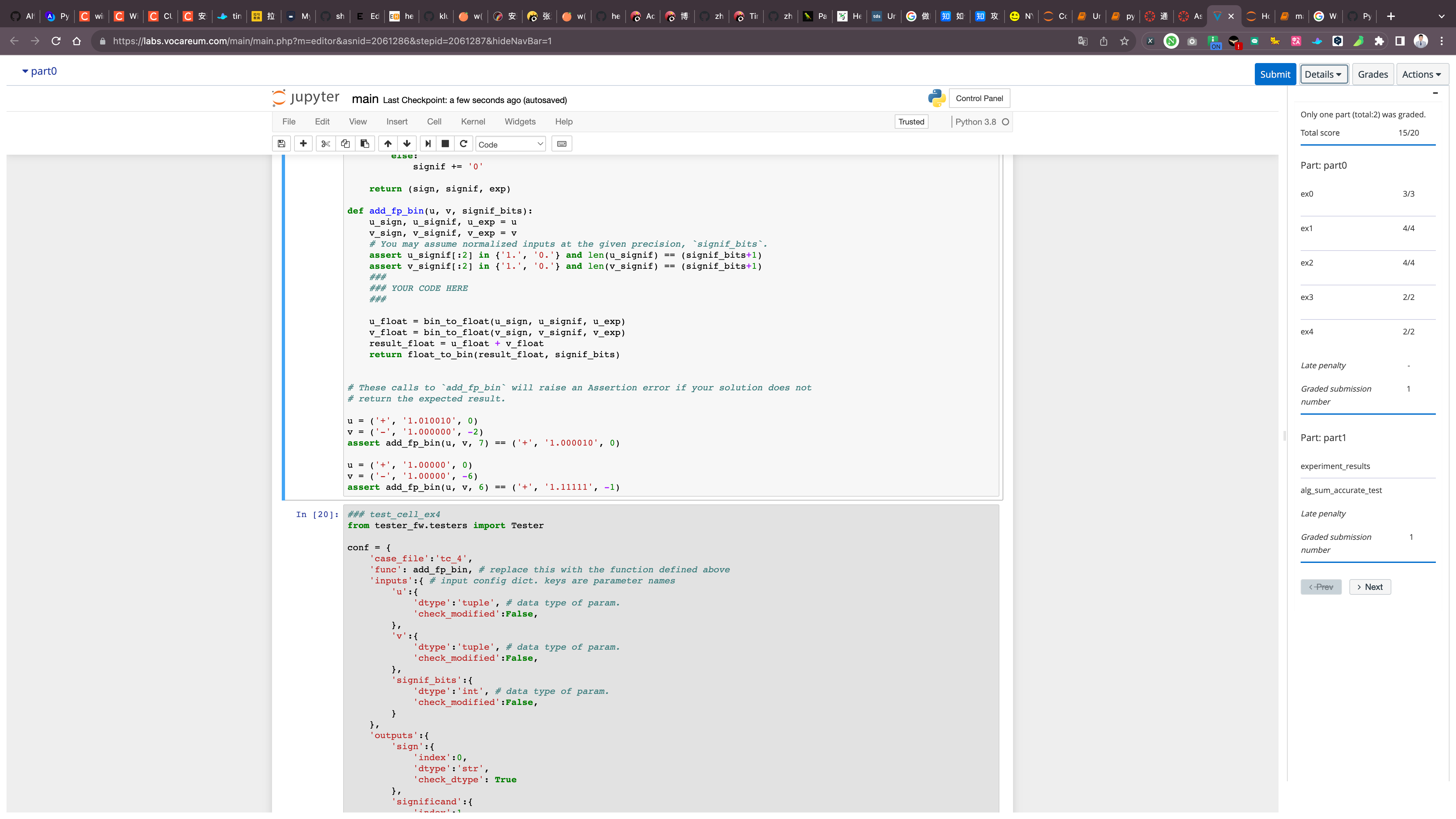This screenshot has width=1456, height=819.
Task: Click the ex4 score row 2/2
Action: click(1367, 332)
